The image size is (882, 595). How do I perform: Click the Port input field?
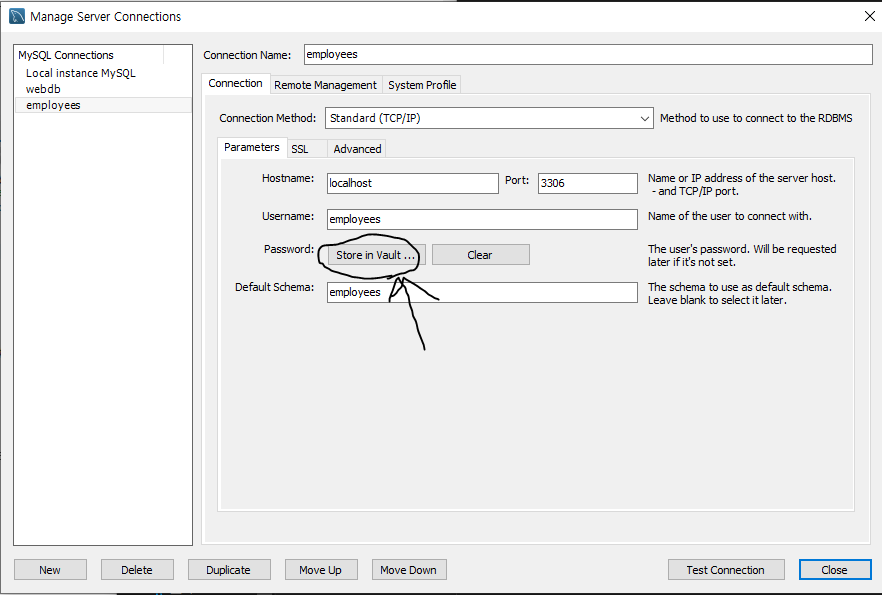tap(588, 183)
